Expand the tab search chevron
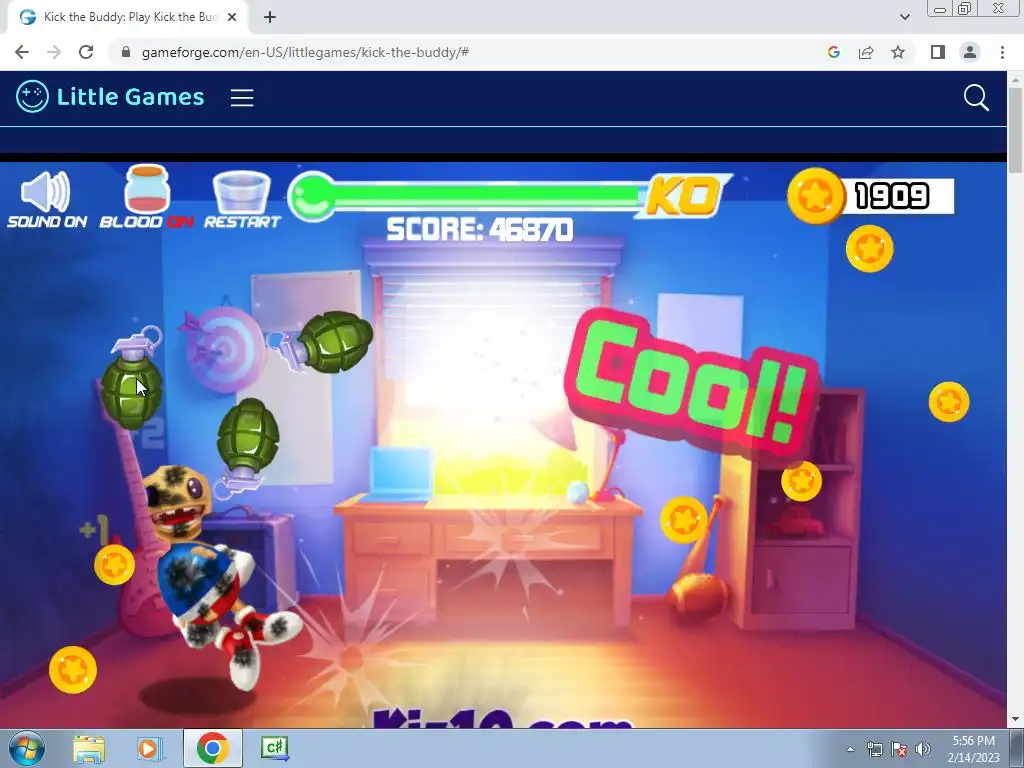This screenshot has width=1024, height=768. click(904, 17)
